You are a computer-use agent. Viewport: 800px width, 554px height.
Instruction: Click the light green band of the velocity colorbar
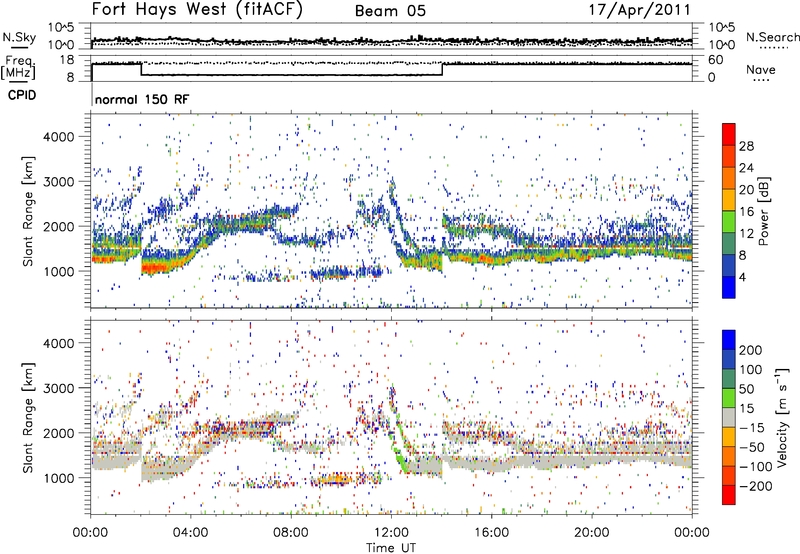coord(729,398)
